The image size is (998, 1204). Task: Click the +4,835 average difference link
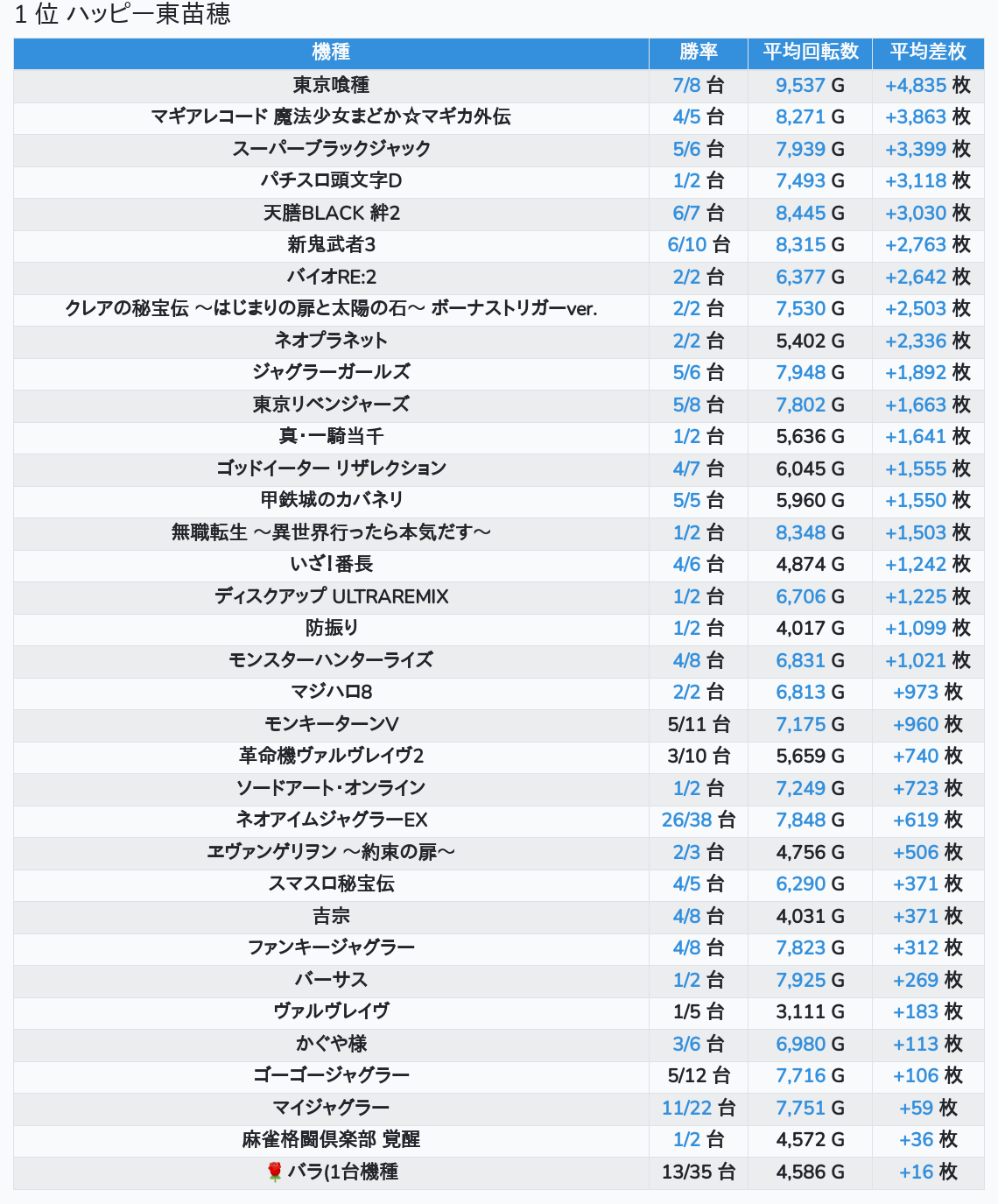click(x=916, y=85)
